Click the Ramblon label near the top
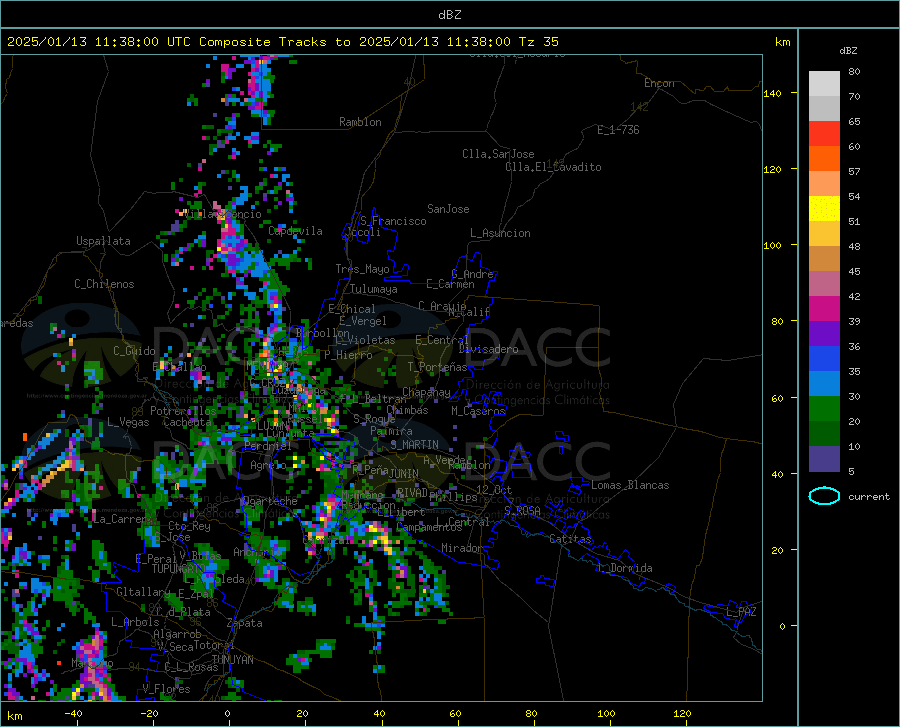The width and height of the screenshot is (900, 727). (360, 122)
